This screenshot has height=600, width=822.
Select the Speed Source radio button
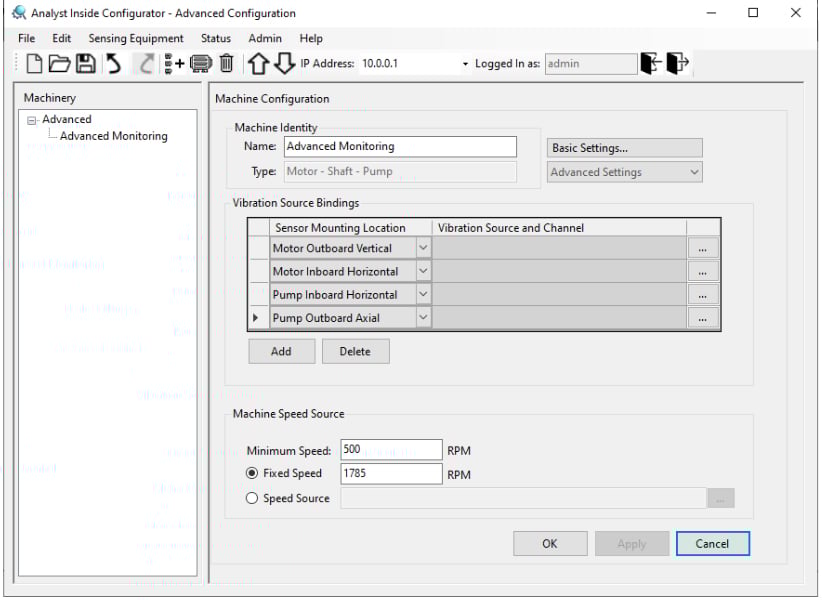coord(252,498)
